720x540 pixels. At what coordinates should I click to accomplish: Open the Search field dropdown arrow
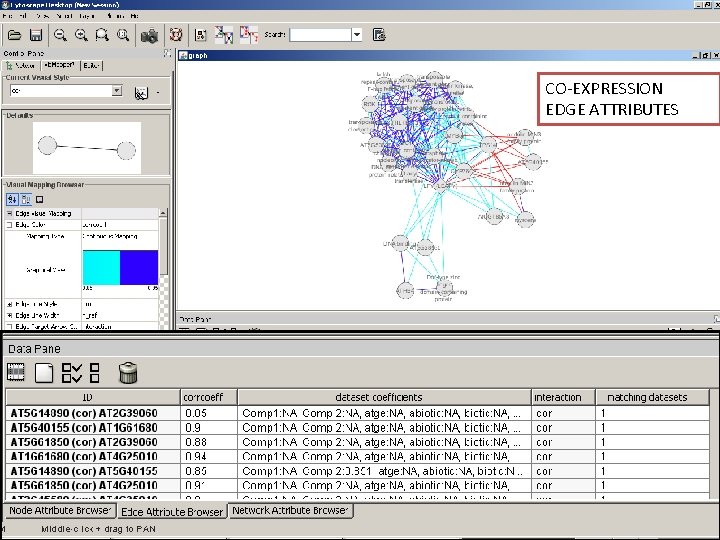pos(356,35)
